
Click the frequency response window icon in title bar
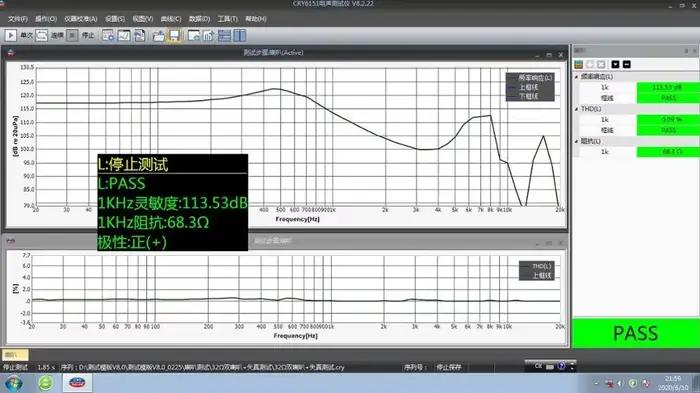[x=11, y=53]
